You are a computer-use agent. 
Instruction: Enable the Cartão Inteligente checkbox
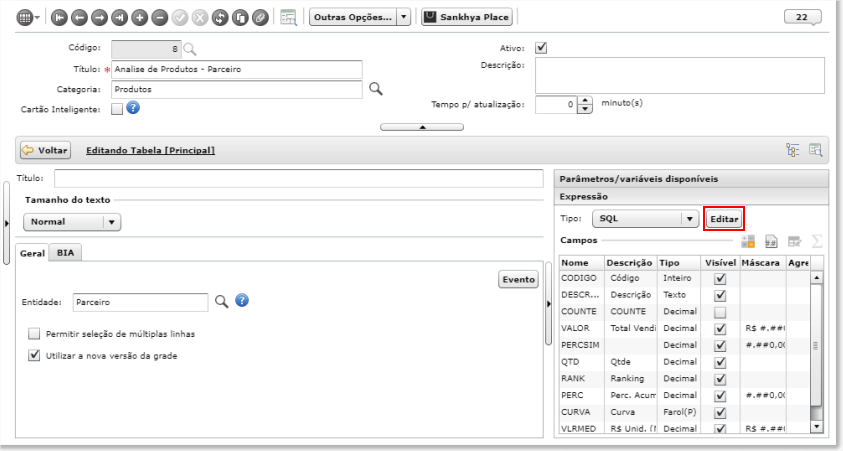(x=117, y=109)
